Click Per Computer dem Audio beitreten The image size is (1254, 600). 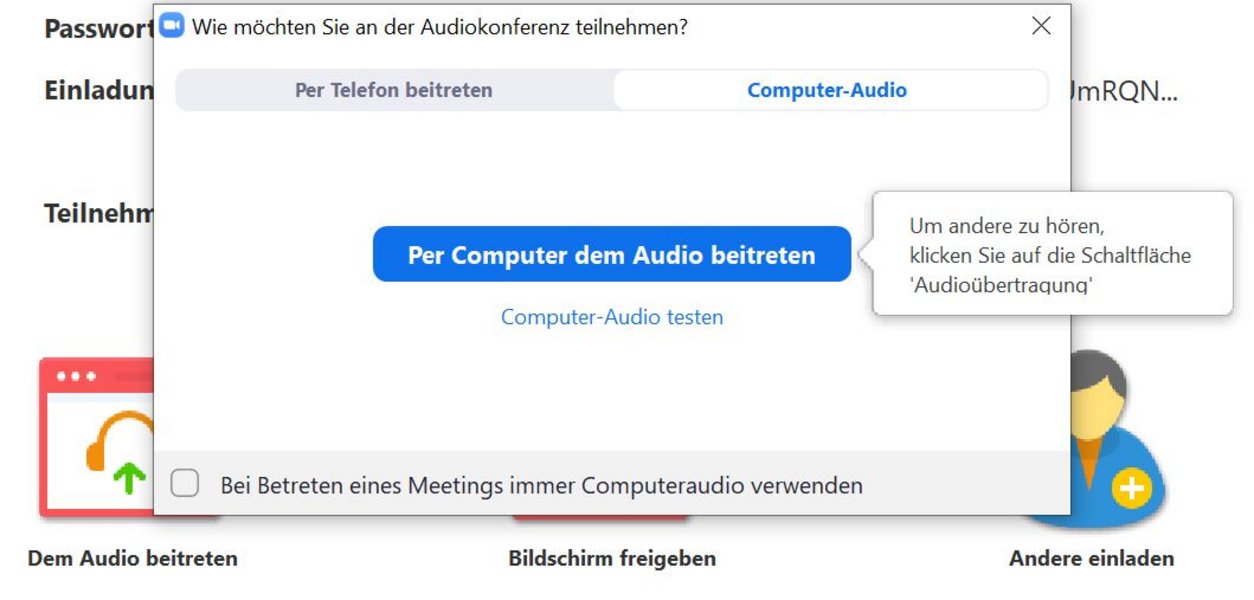[612, 254]
